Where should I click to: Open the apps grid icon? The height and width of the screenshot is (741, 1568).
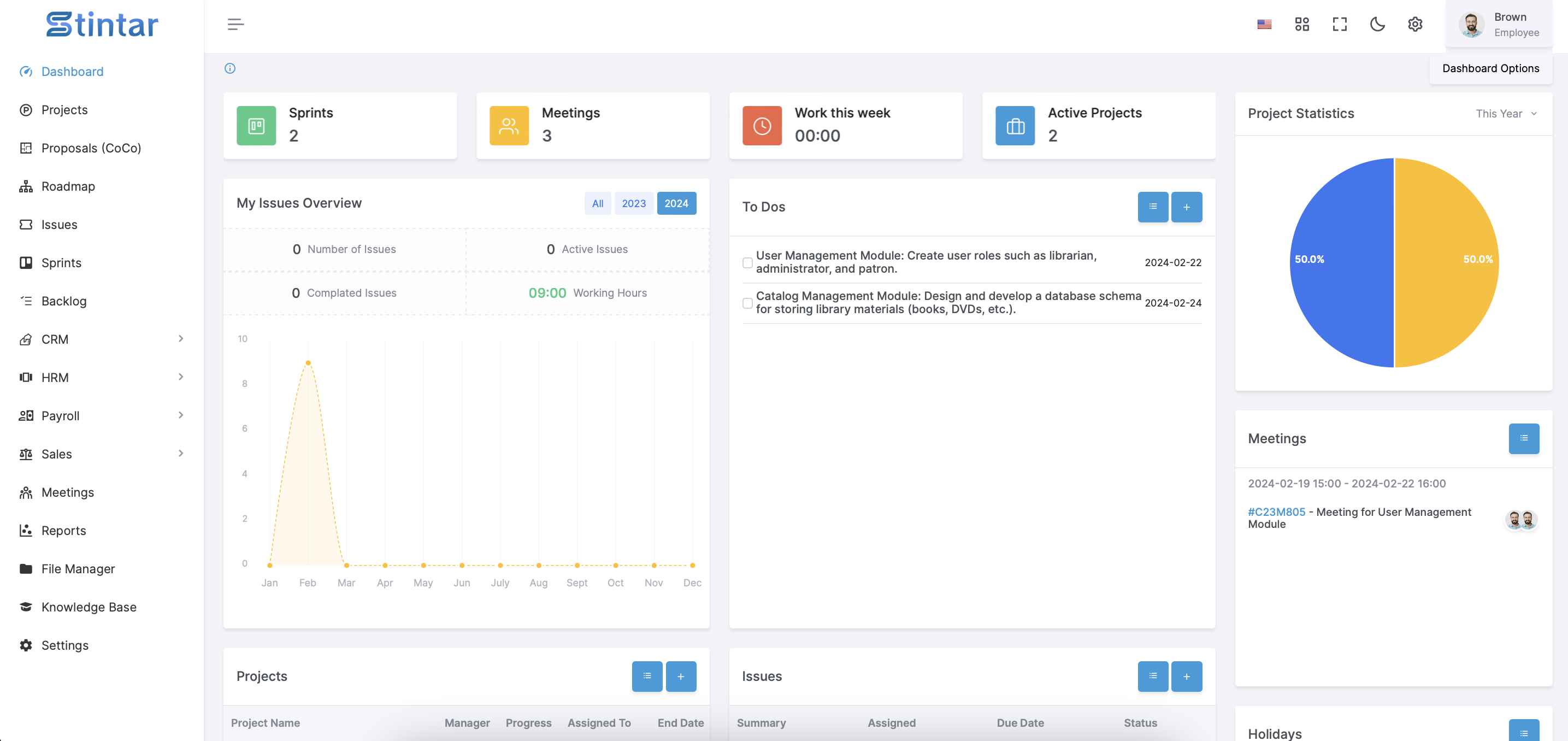click(x=1301, y=25)
